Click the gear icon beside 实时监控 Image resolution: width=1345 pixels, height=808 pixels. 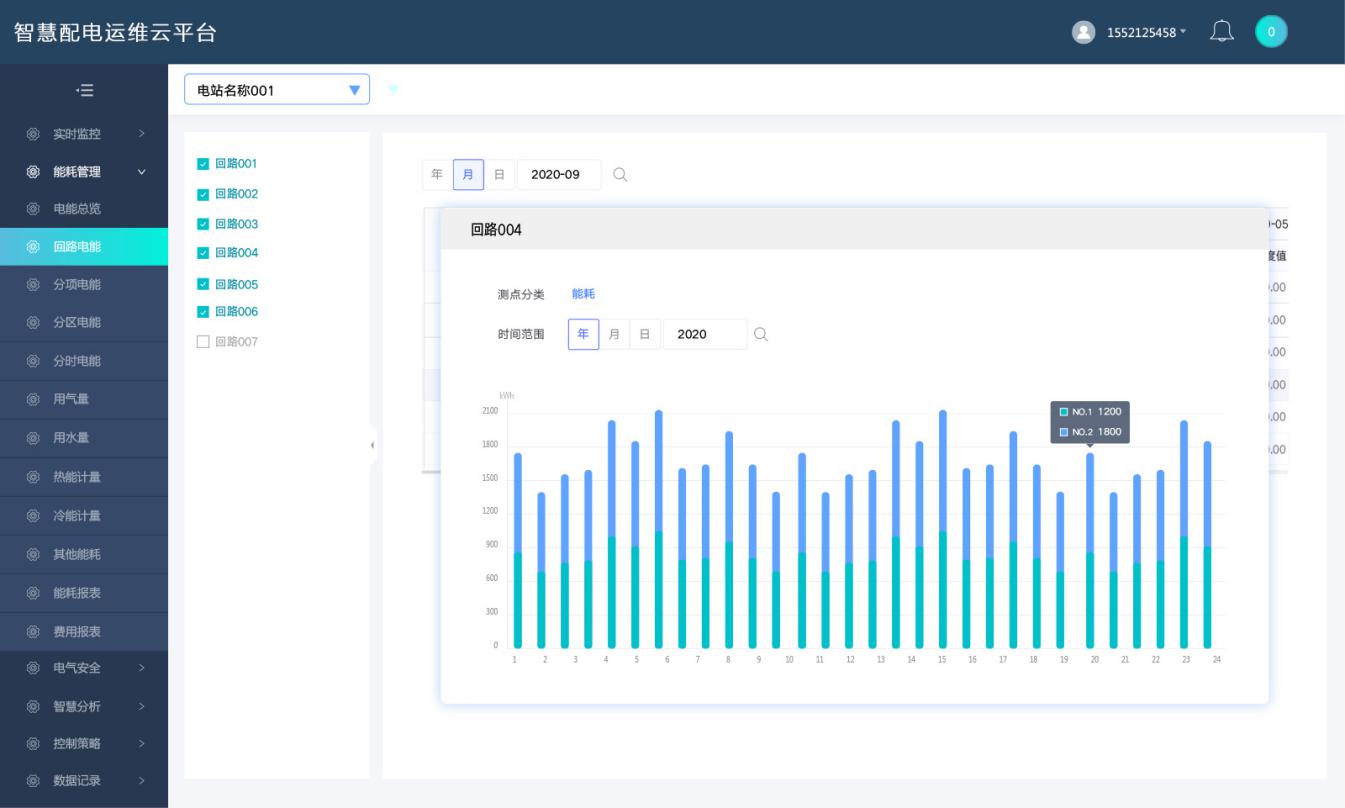pos(33,134)
